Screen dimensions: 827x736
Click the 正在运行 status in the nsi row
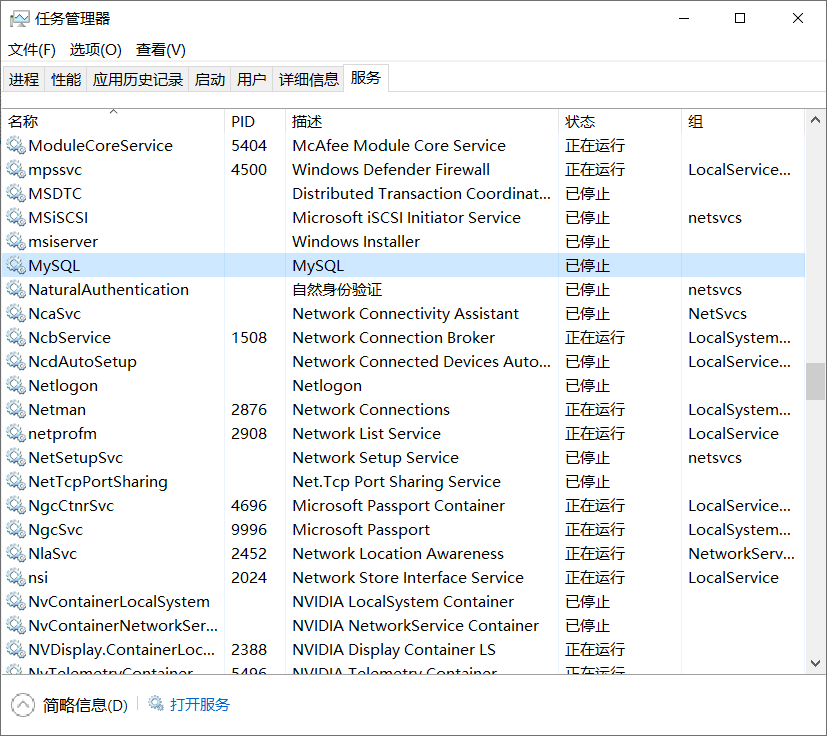point(594,578)
